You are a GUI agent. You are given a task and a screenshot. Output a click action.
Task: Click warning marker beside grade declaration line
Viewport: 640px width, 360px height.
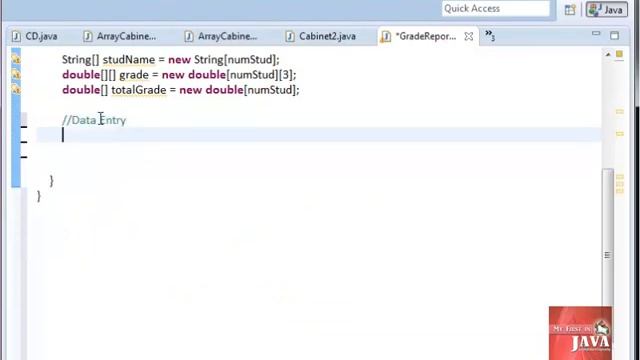16,75
